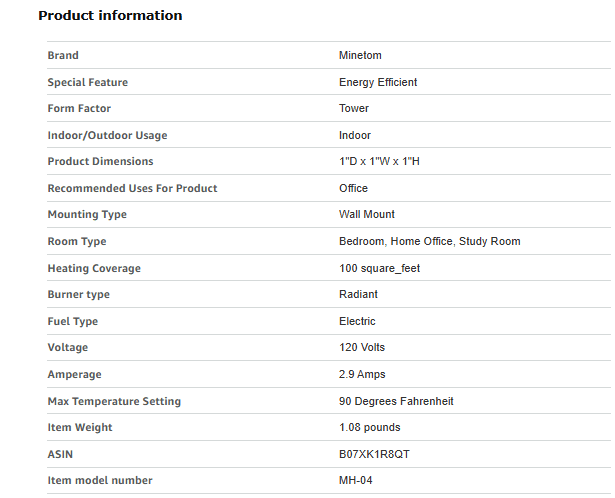Click the 'B07XK1R8QT' ASIN value
Image resolution: width=615 pixels, height=498 pixels.
[374, 454]
